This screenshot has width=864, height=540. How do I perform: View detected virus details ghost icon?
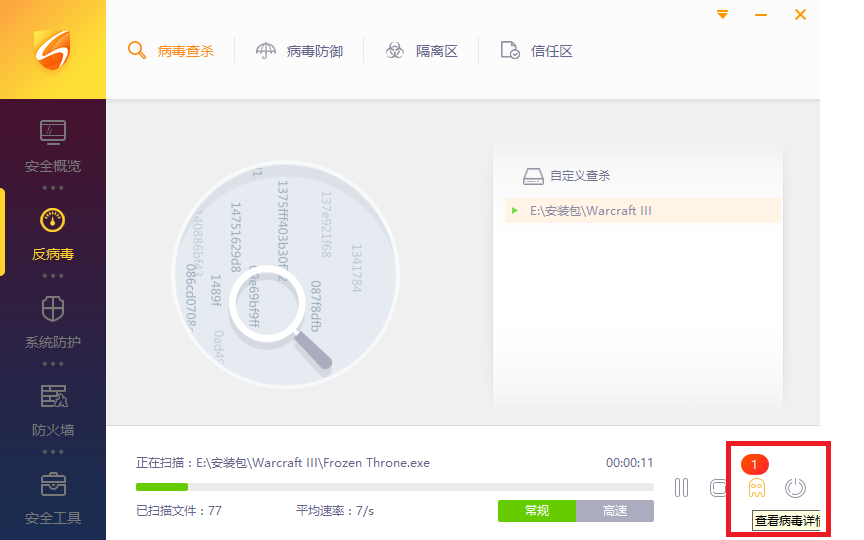click(757, 488)
